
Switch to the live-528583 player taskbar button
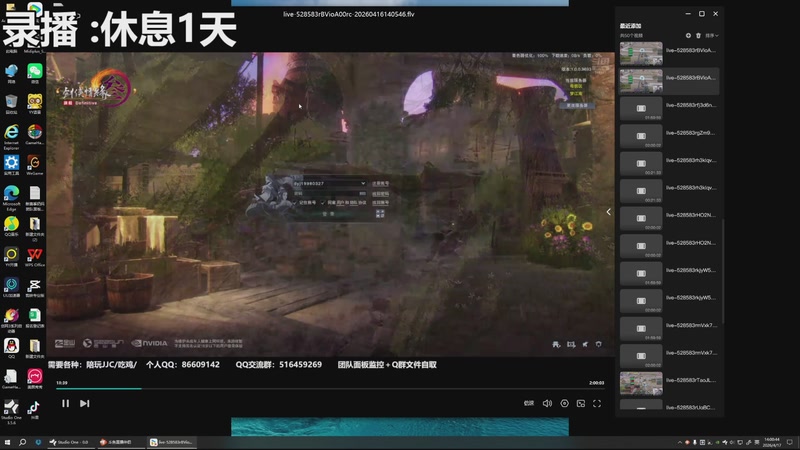172,442
